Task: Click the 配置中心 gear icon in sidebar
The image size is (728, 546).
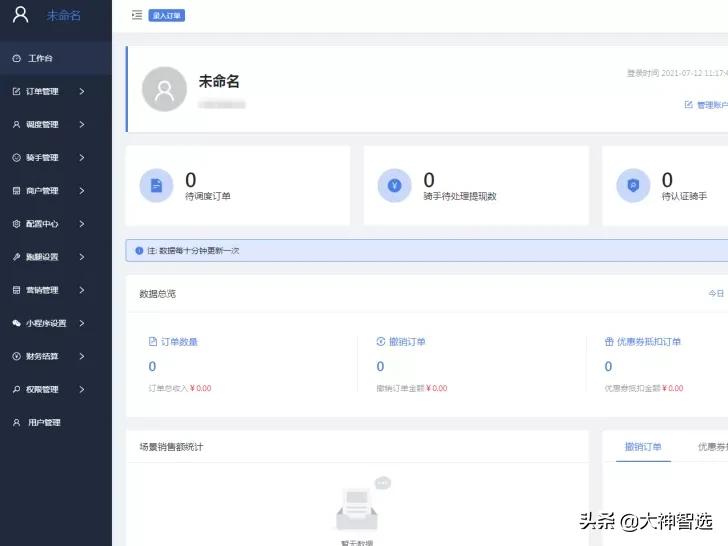Action: 16,224
